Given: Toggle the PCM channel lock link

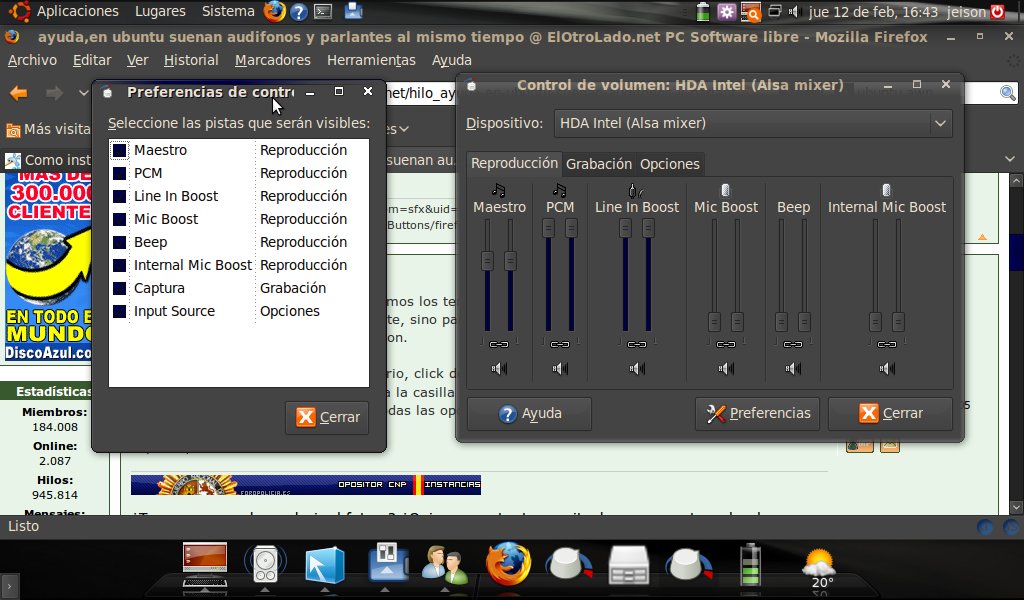Looking at the screenshot, I should pos(560,344).
